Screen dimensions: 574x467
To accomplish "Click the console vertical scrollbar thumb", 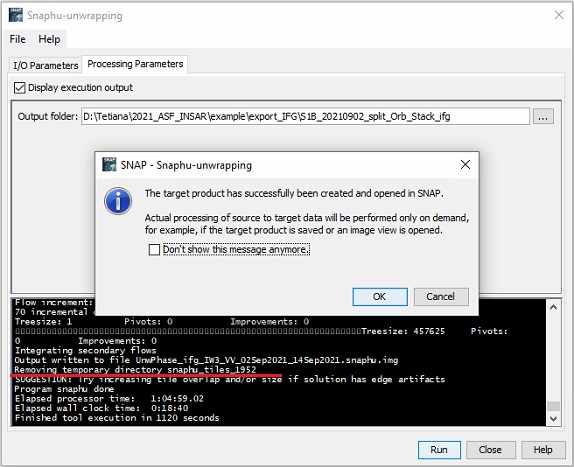I will pos(553,406).
